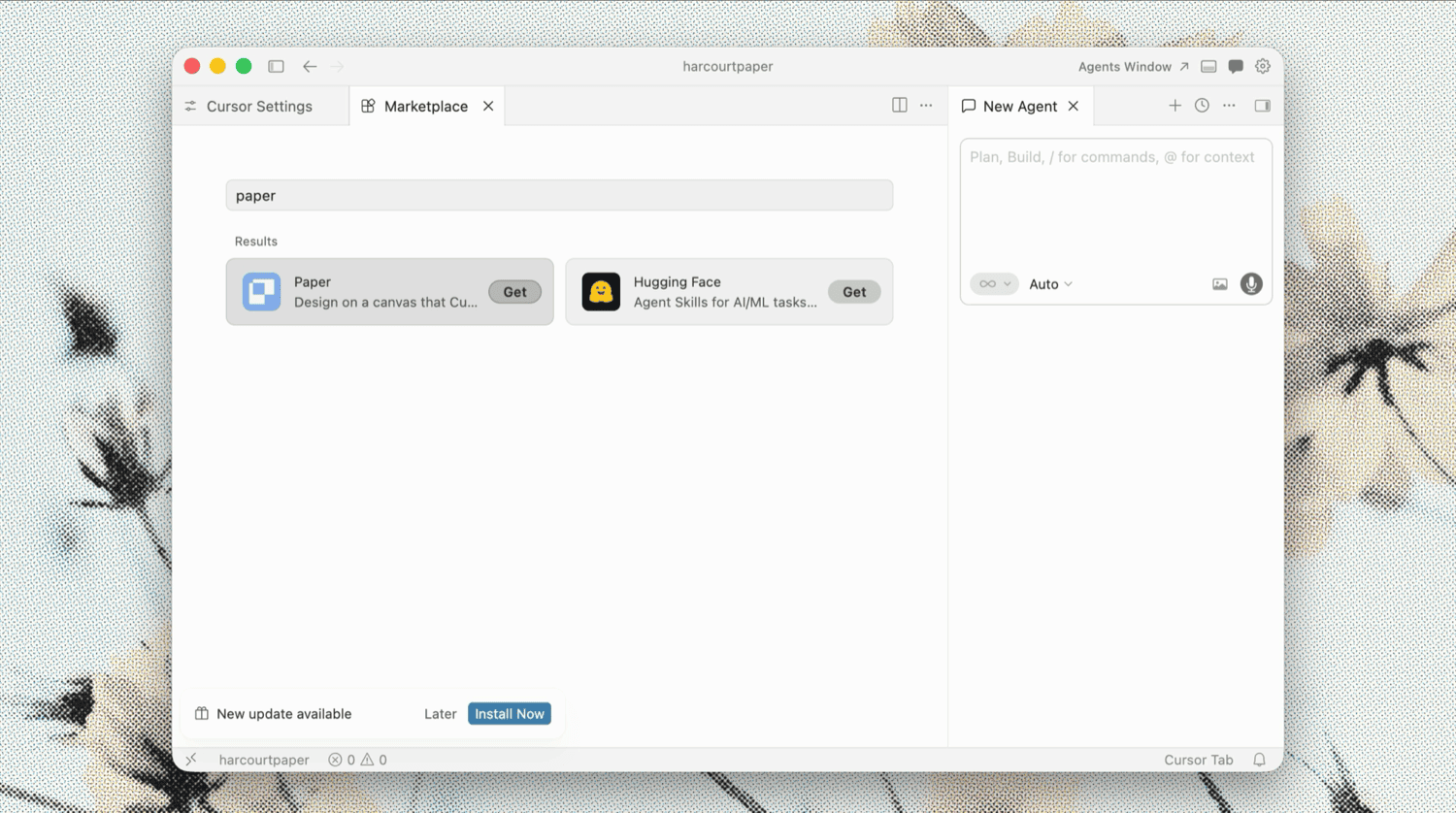Toggle the bottom panel layout icon
The image size is (1456, 813).
coord(1208,66)
